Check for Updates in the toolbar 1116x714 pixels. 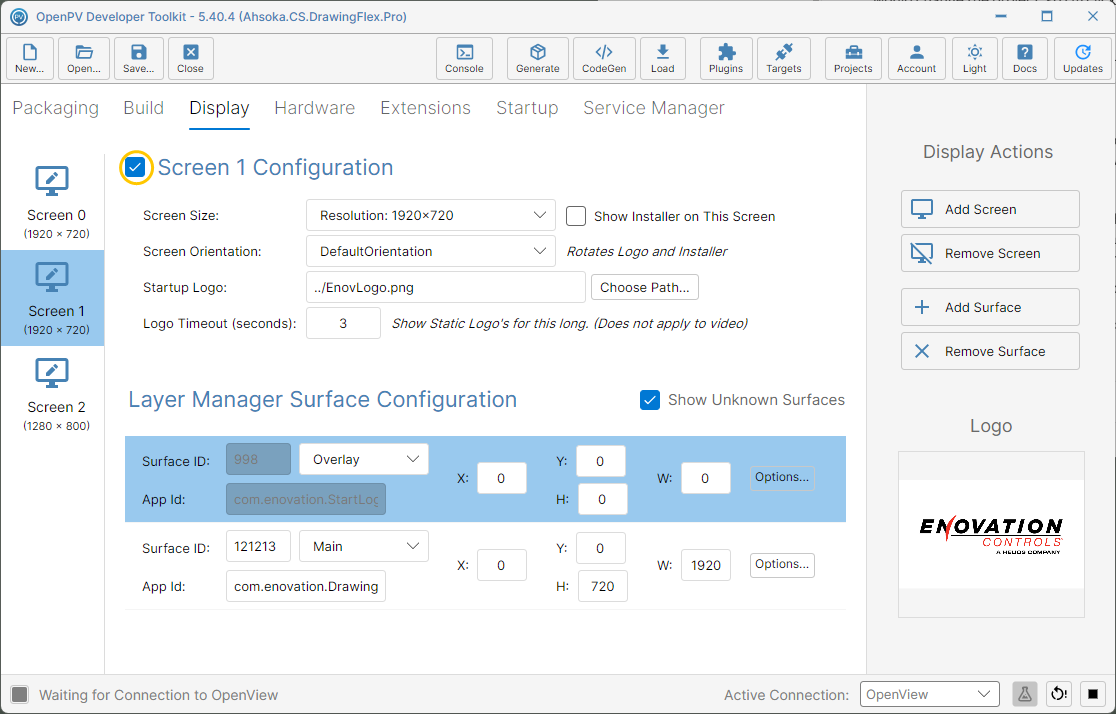[x=1083, y=58]
